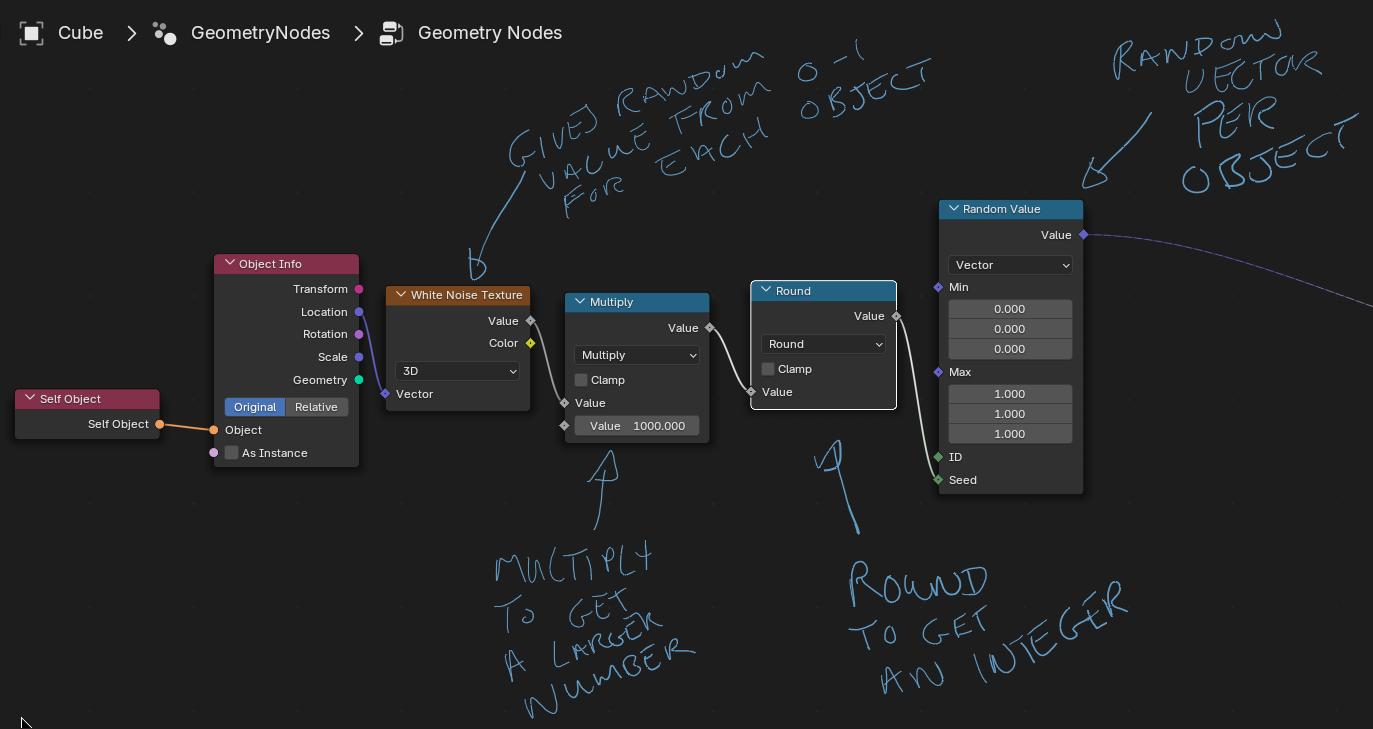Viewport: 1373px width, 729px height.
Task: Click the Rotation output socket on Object Info
Action: point(359,334)
